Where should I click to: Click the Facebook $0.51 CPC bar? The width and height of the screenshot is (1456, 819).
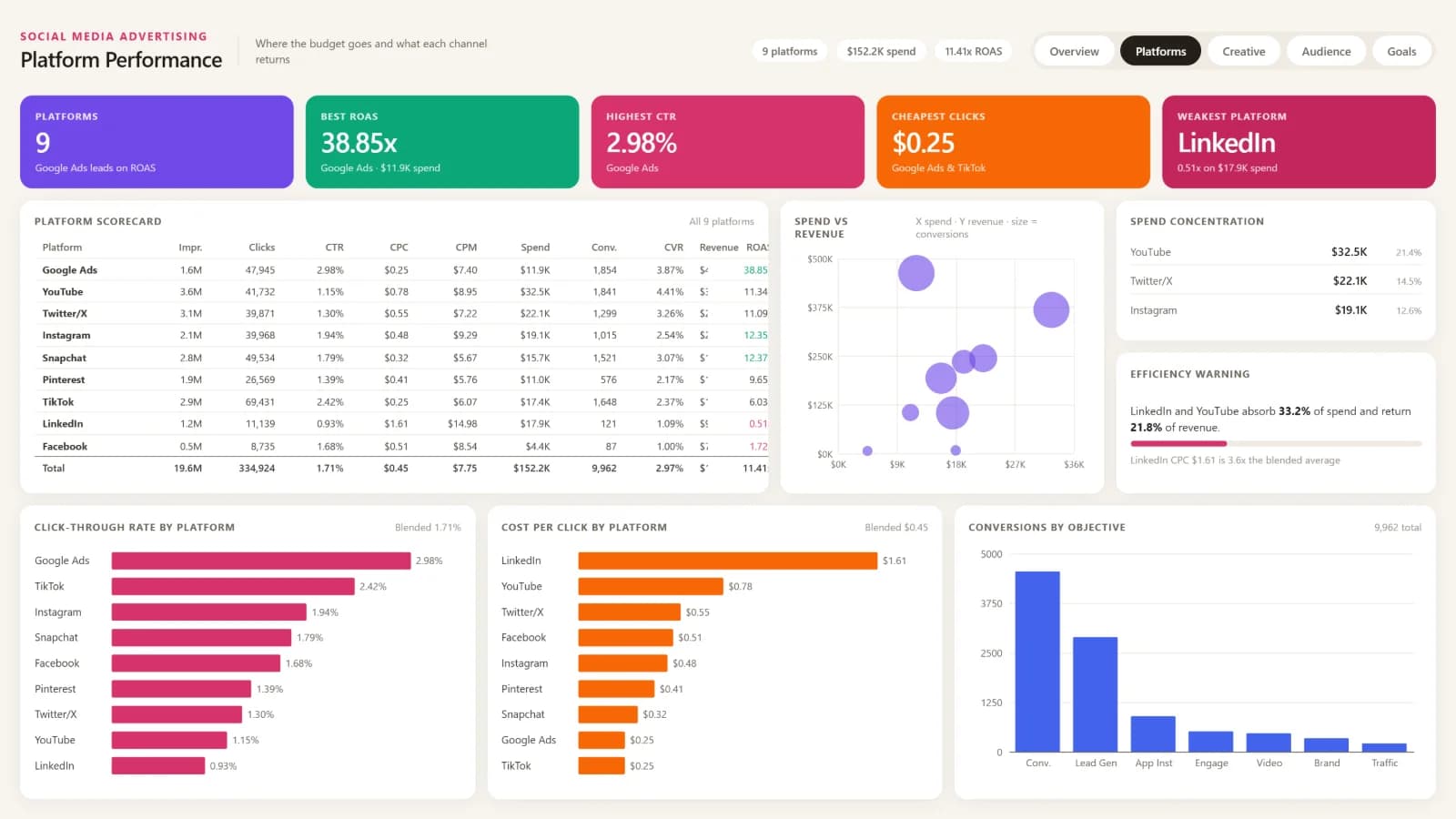(626, 638)
